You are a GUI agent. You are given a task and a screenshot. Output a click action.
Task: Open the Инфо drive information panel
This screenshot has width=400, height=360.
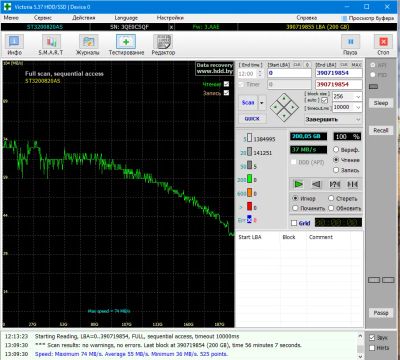(x=14, y=45)
